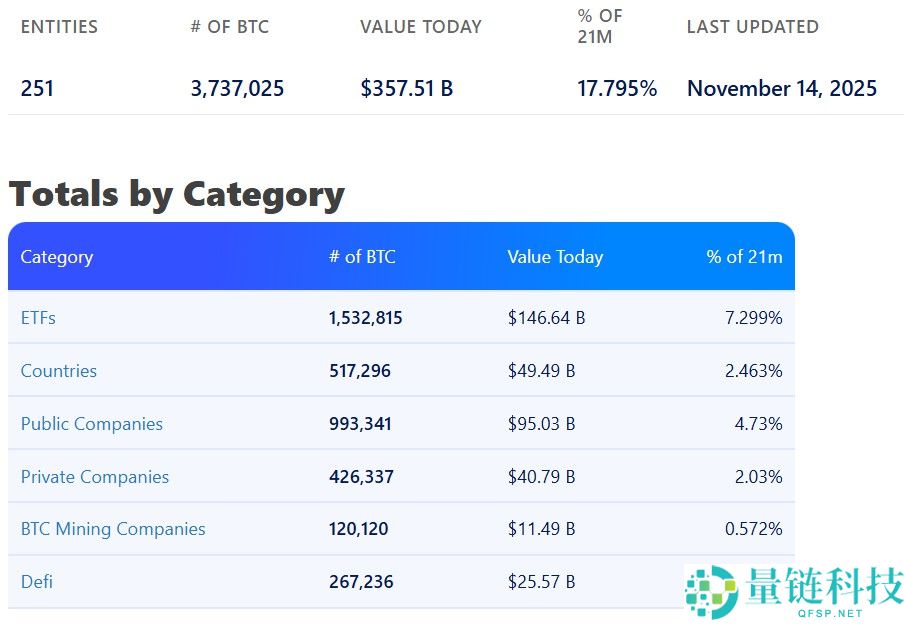Click the Totals by Category heading
The image size is (904, 624).
pos(176,193)
